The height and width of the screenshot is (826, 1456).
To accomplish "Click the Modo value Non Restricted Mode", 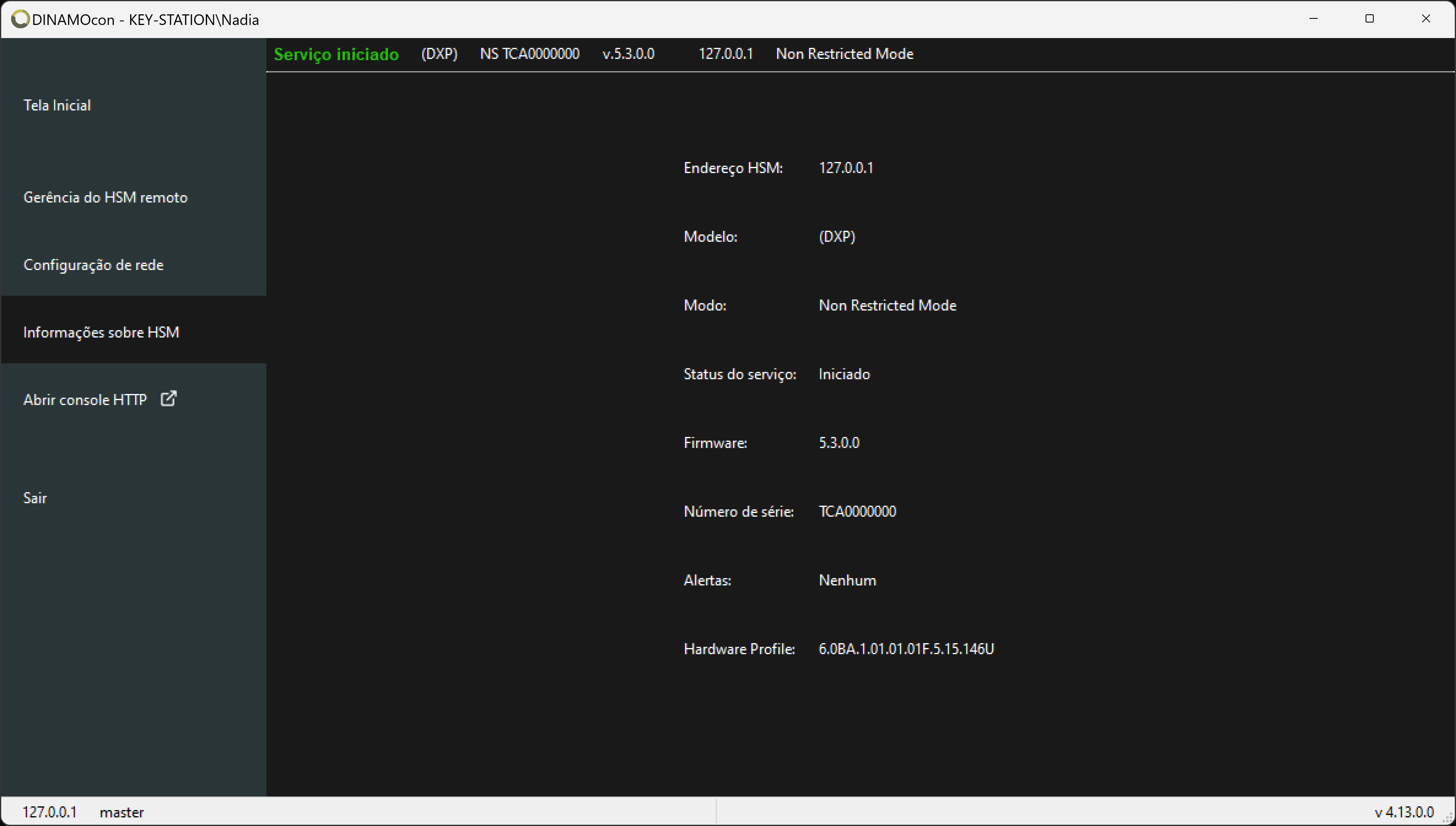I will tap(888, 305).
